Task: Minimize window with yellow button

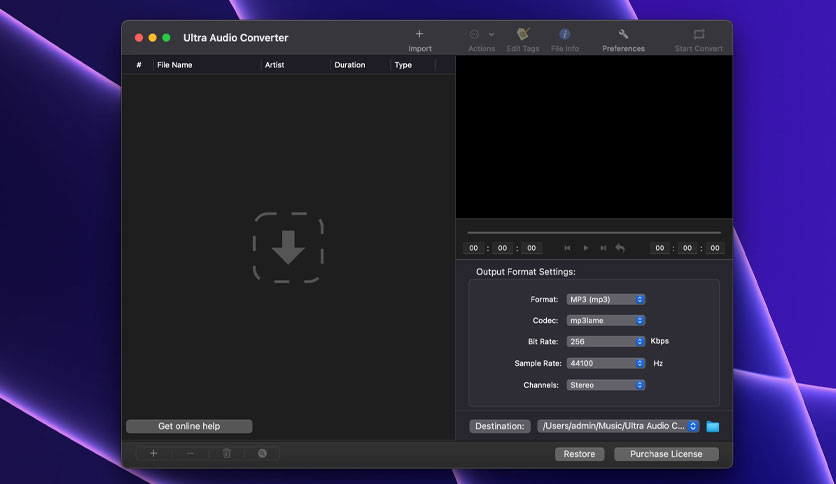Action: (x=152, y=38)
